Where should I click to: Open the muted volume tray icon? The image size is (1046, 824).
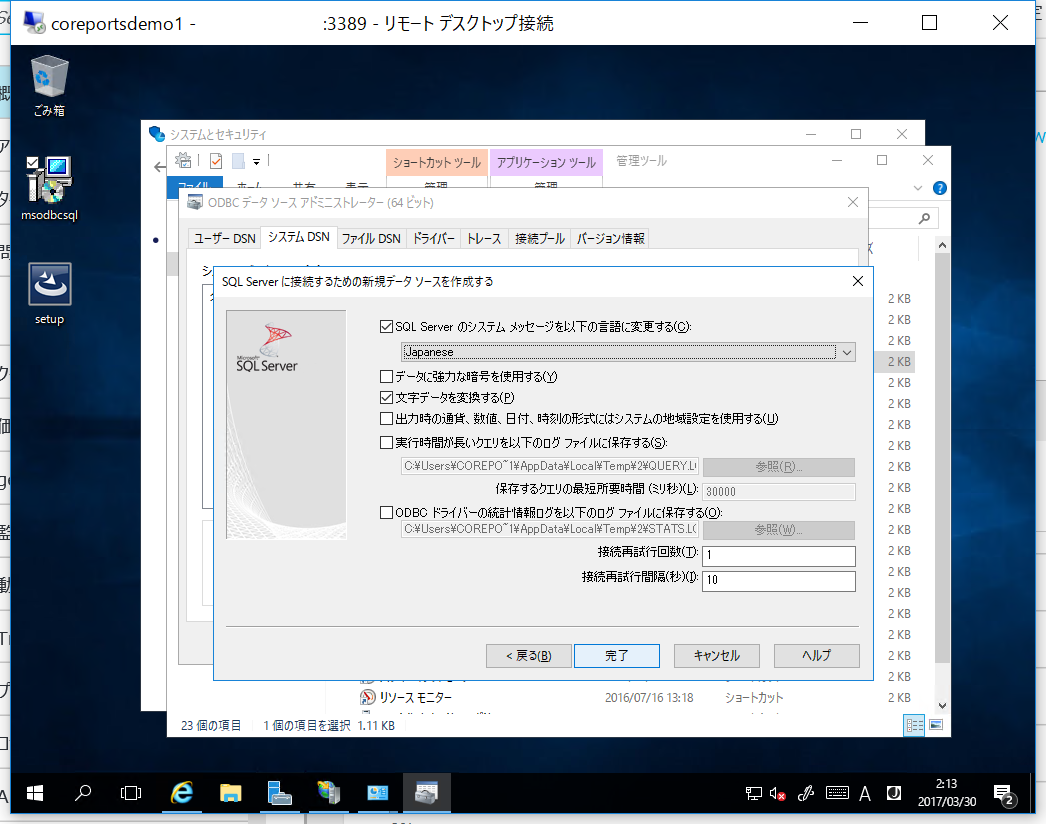click(x=777, y=793)
